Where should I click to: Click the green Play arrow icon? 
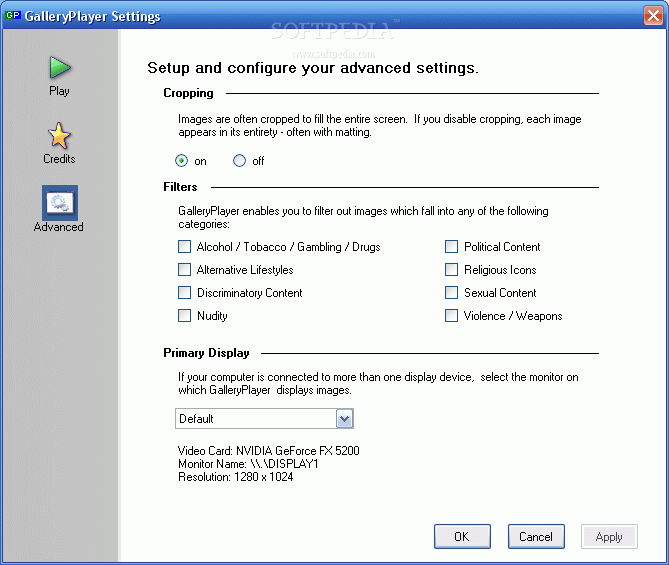pyautogui.click(x=60, y=67)
